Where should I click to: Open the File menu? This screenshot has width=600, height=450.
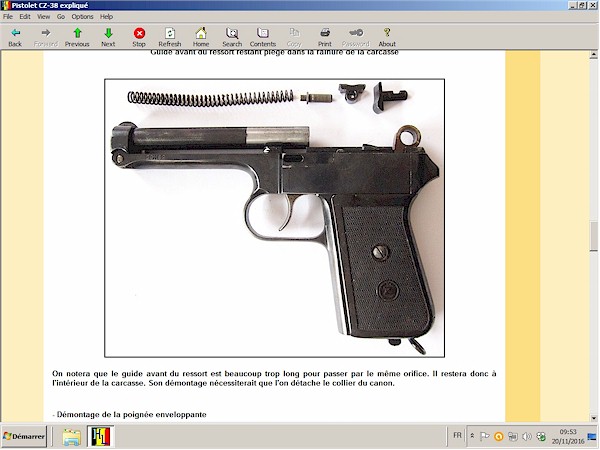click(x=8, y=17)
